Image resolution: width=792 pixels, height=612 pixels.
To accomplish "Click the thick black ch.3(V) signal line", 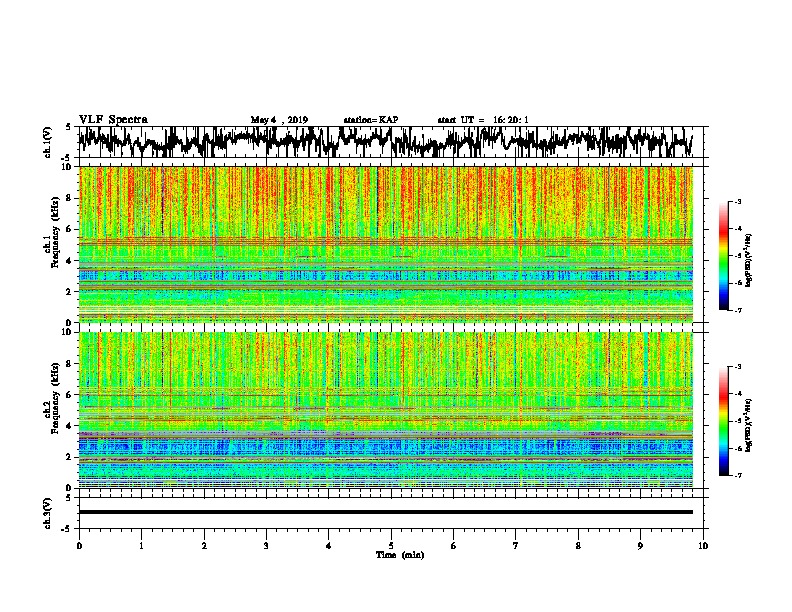I will (385, 512).
